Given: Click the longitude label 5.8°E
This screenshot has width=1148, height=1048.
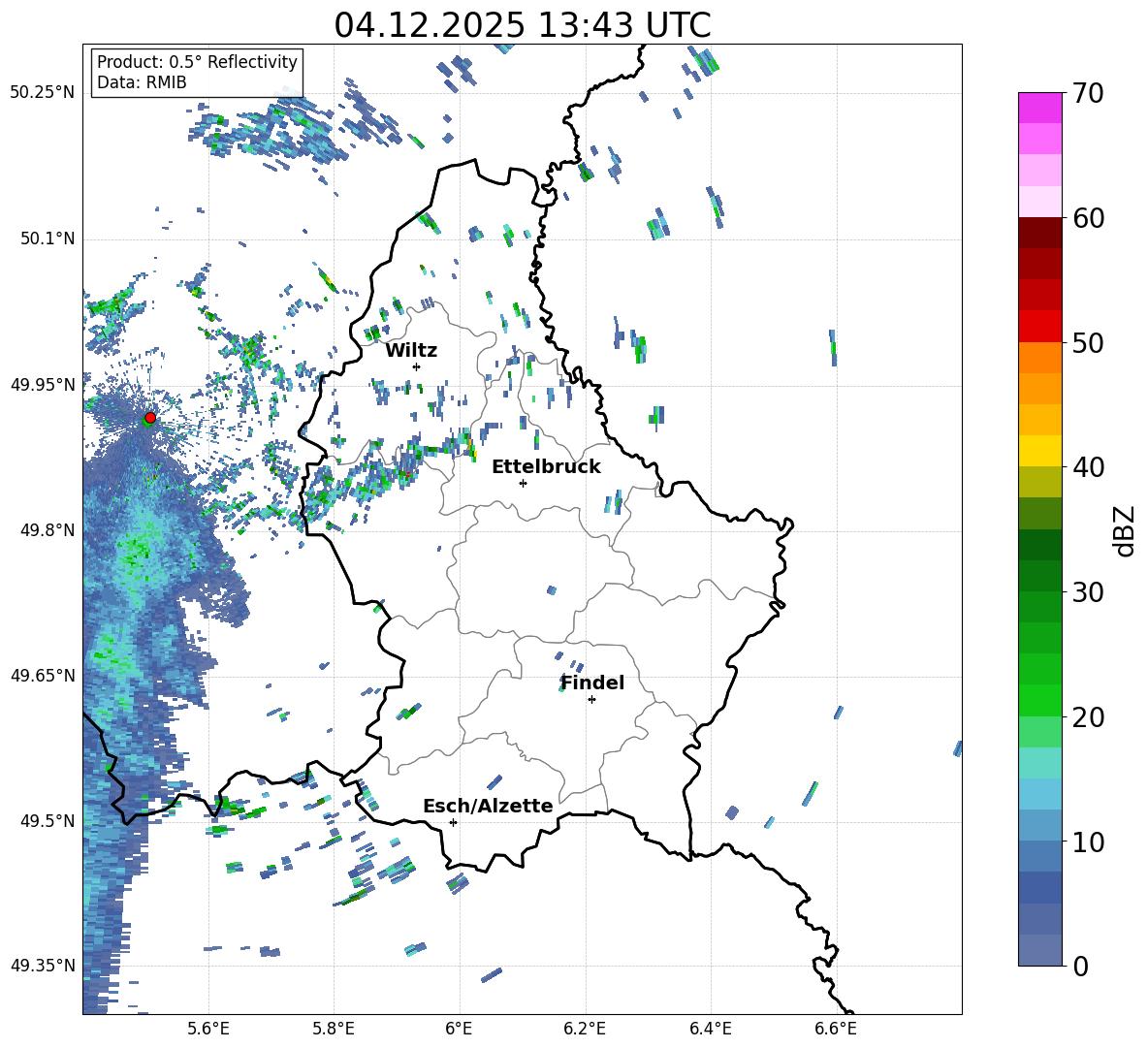Looking at the screenshot, I should click(334, 1029).
